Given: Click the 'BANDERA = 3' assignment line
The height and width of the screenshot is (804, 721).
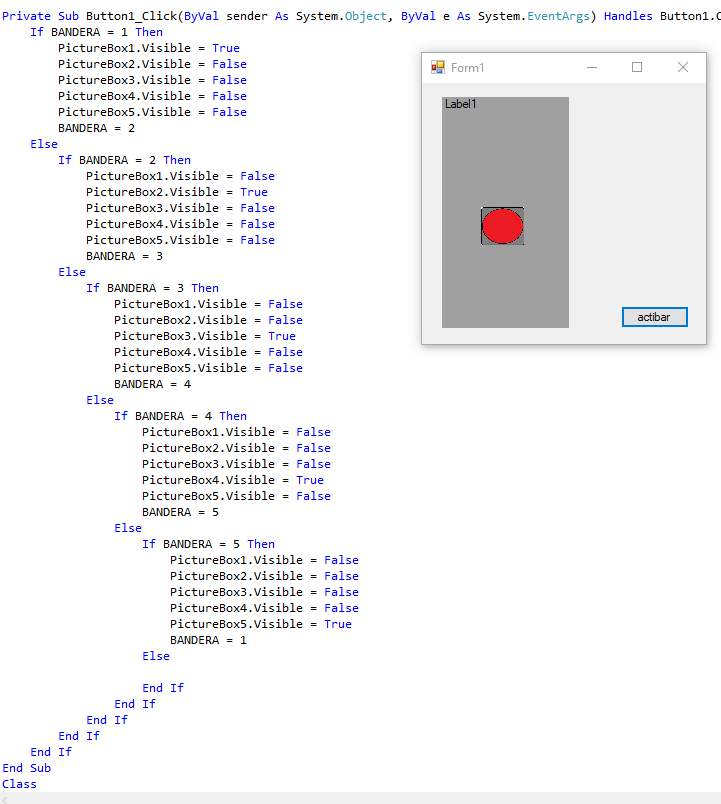Looking at the screenshot, I should [124, 256].
